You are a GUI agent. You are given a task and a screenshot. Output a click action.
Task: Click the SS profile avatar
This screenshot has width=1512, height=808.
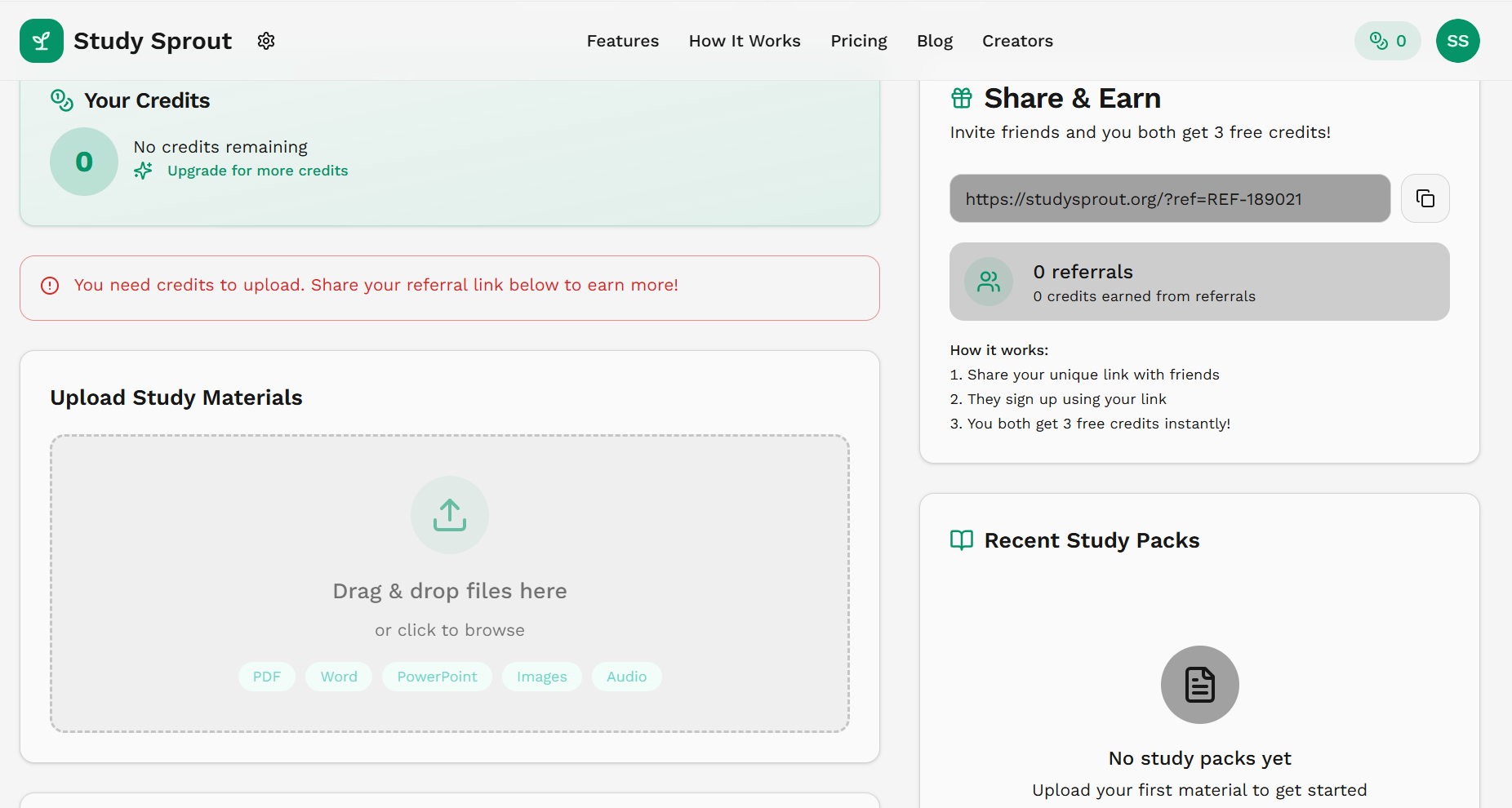pos(1458,40)
